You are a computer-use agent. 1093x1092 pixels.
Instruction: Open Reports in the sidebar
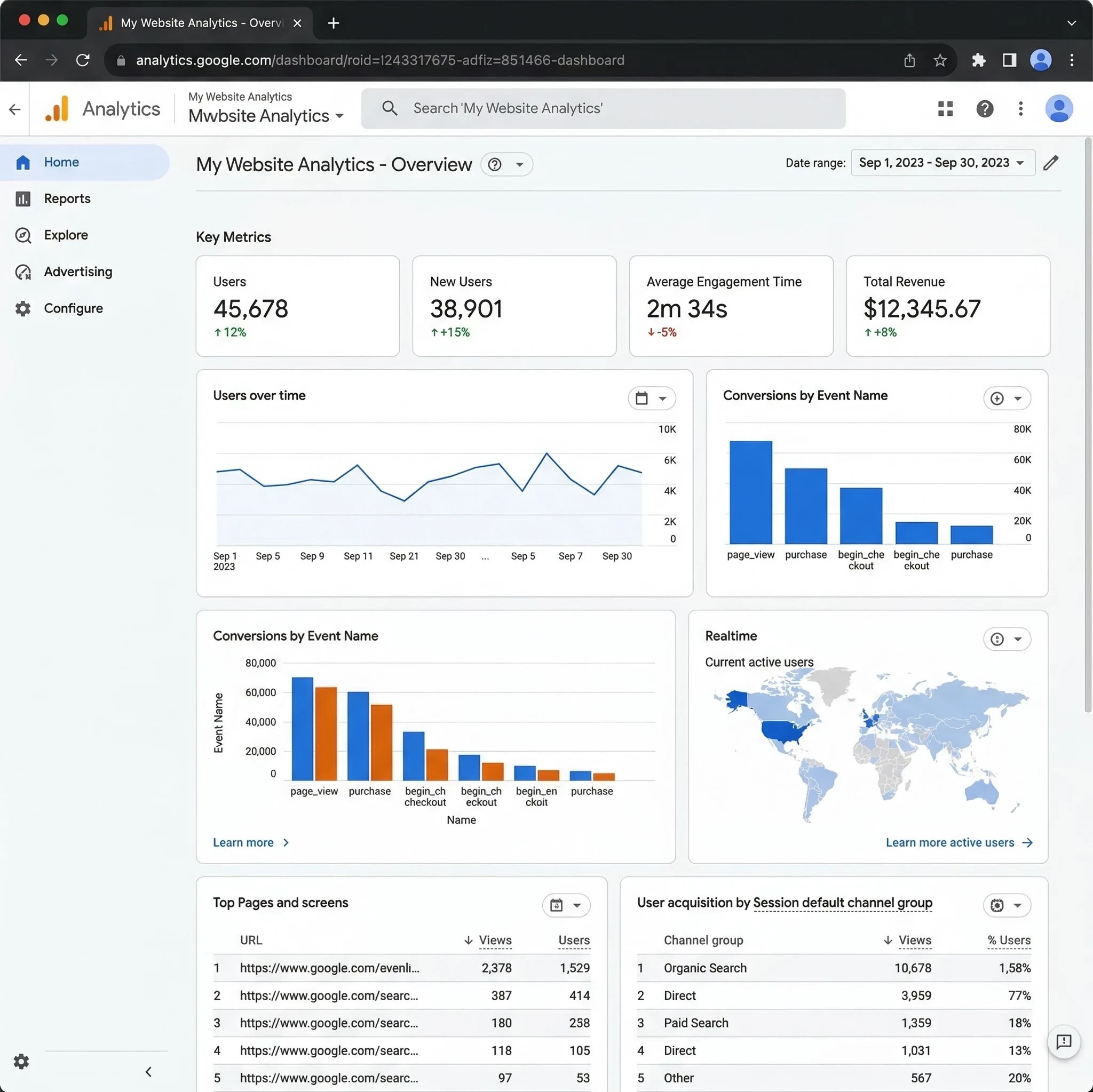coord(67,198)
